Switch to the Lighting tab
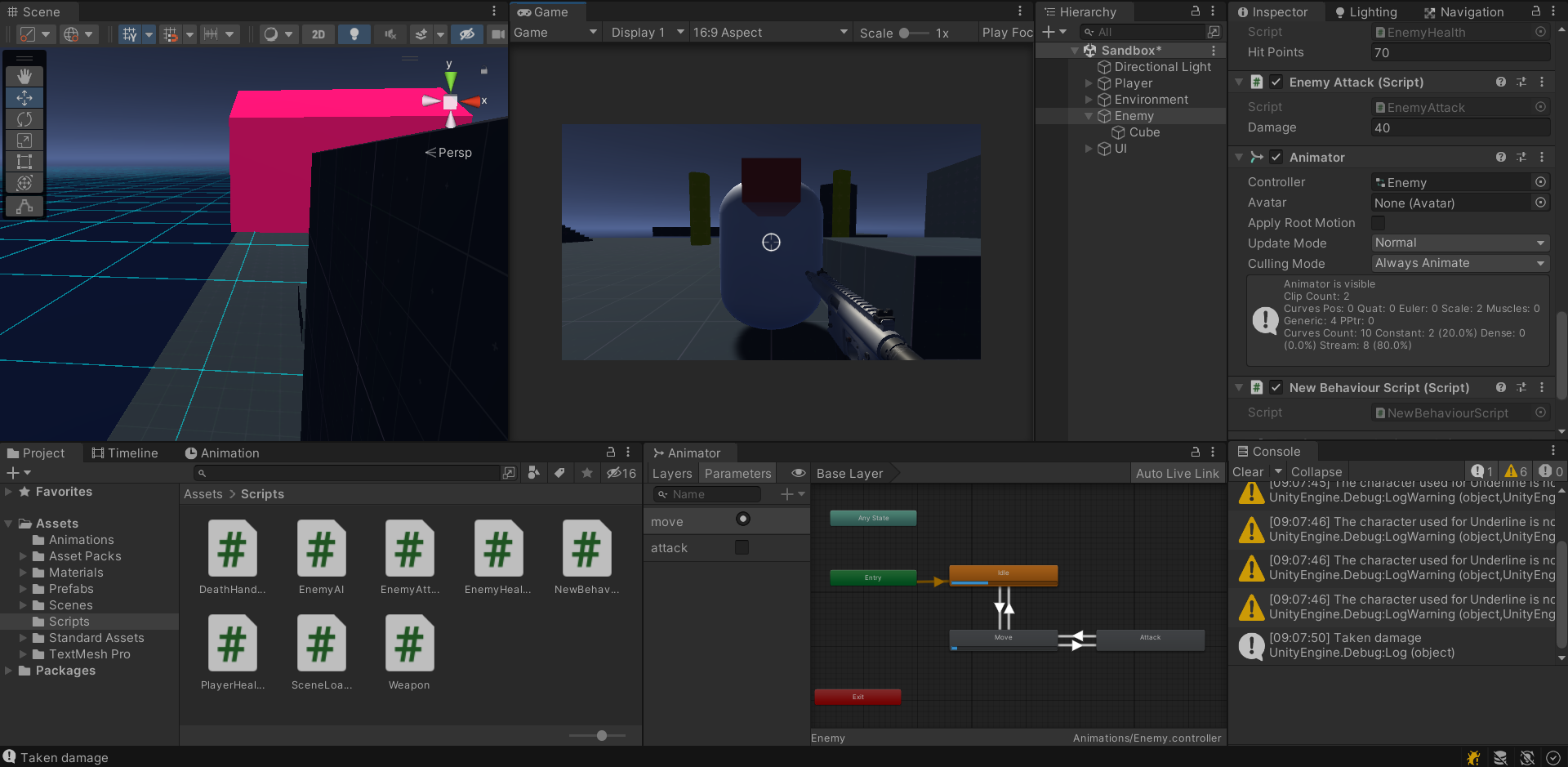This screenshot has height=767, width=1568. click(1365, 12)
